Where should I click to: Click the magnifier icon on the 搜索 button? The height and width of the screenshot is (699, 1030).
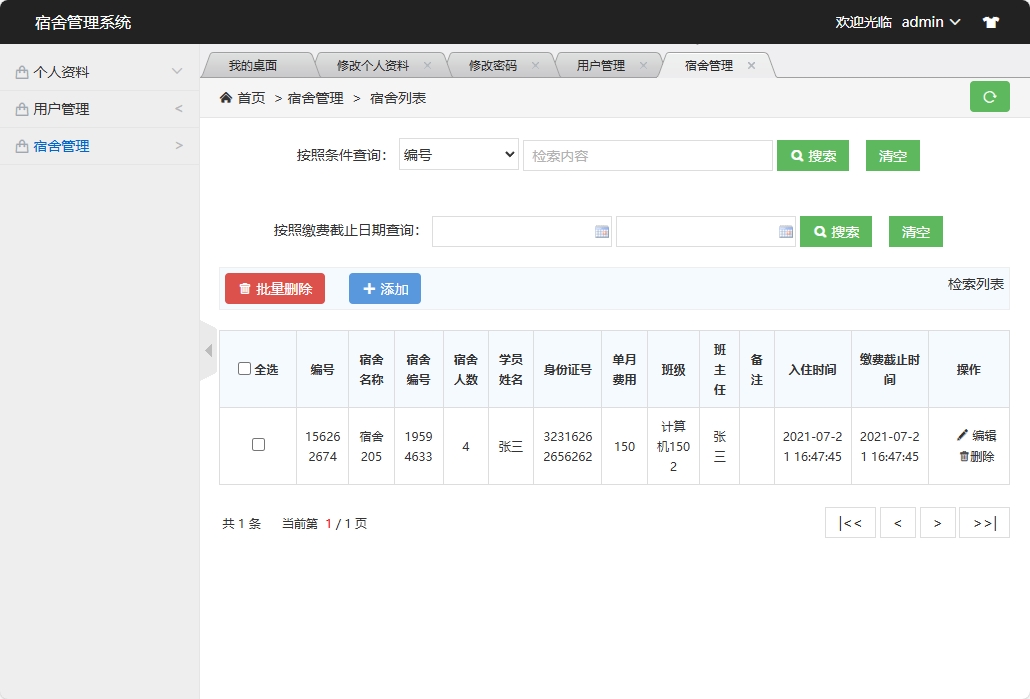tap(796, 155)
